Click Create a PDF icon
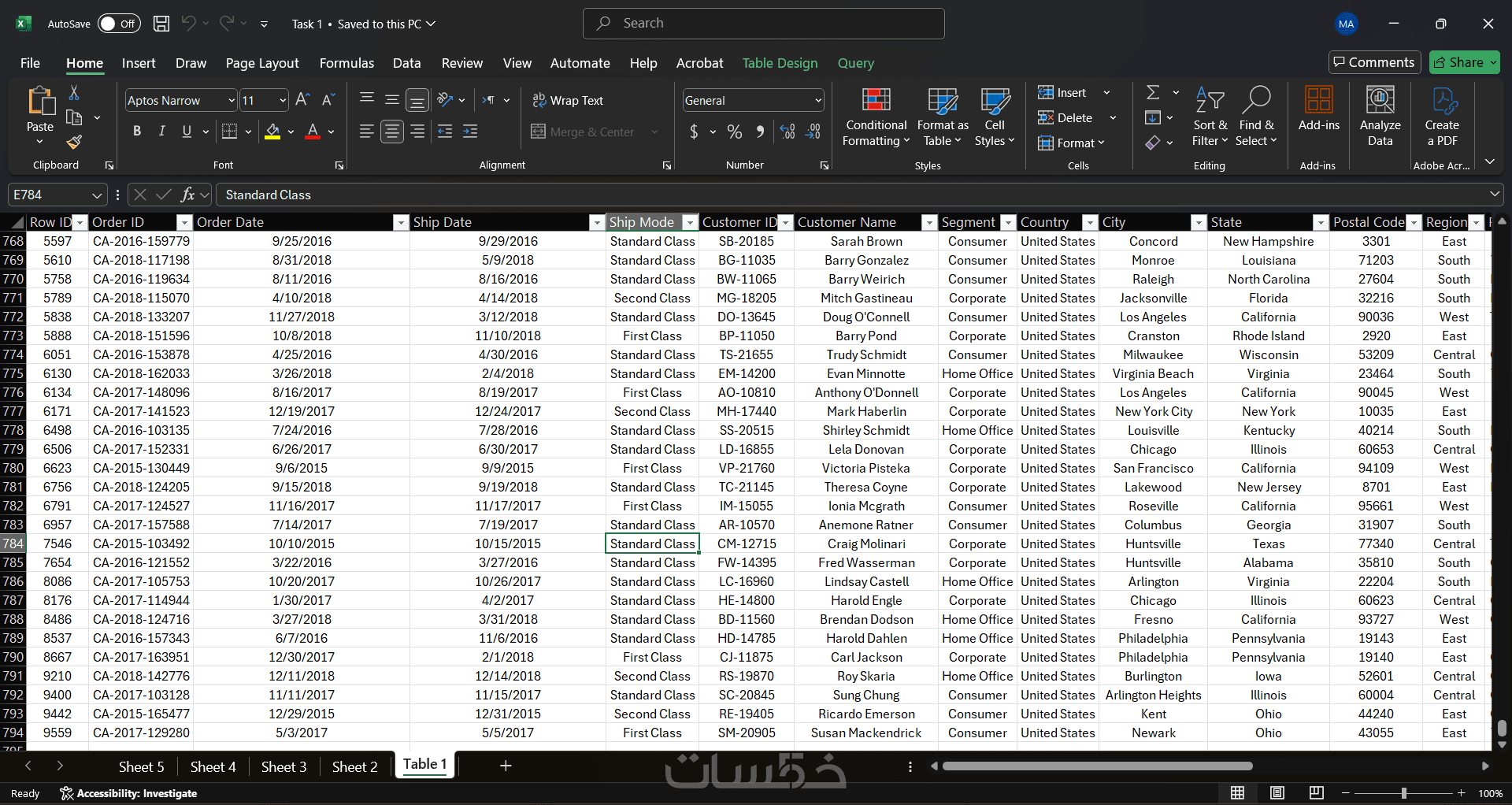The height and width of the screenshot is (805, 1512). [1442, 117]
